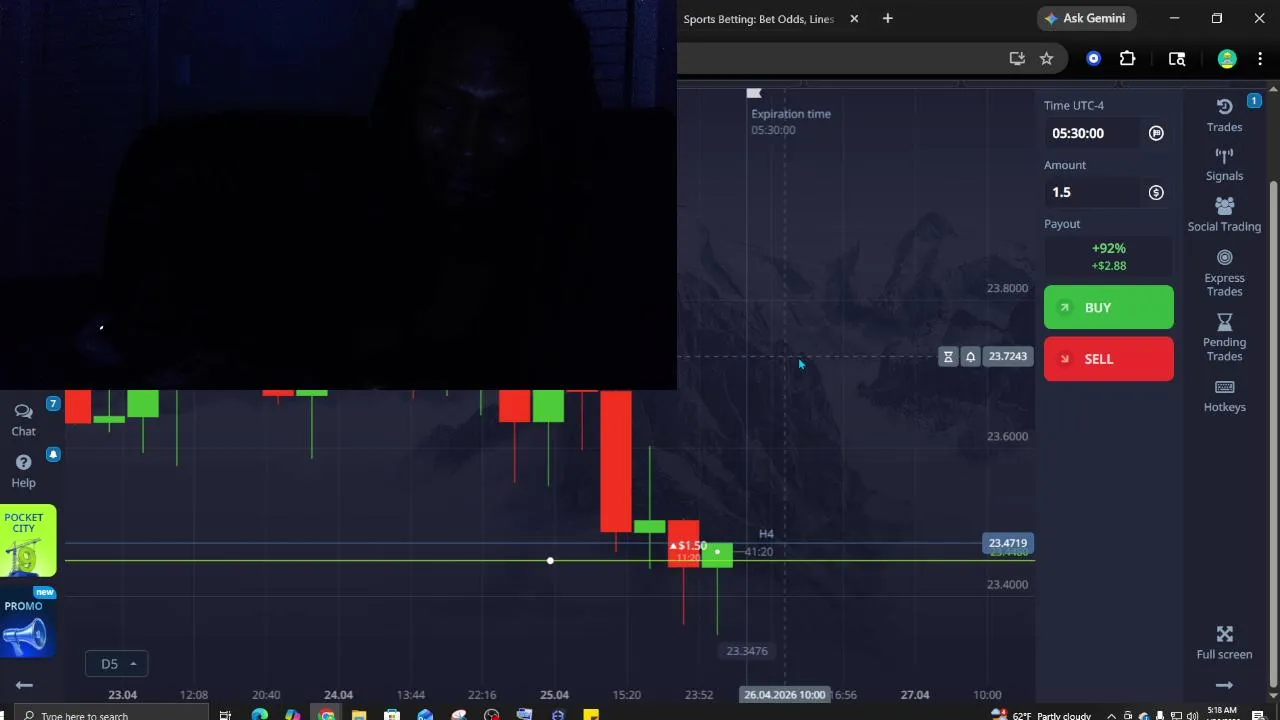This screenshot has width=1280, height=720.
Task: Open Chrome from taskbar
Action: 326,714
